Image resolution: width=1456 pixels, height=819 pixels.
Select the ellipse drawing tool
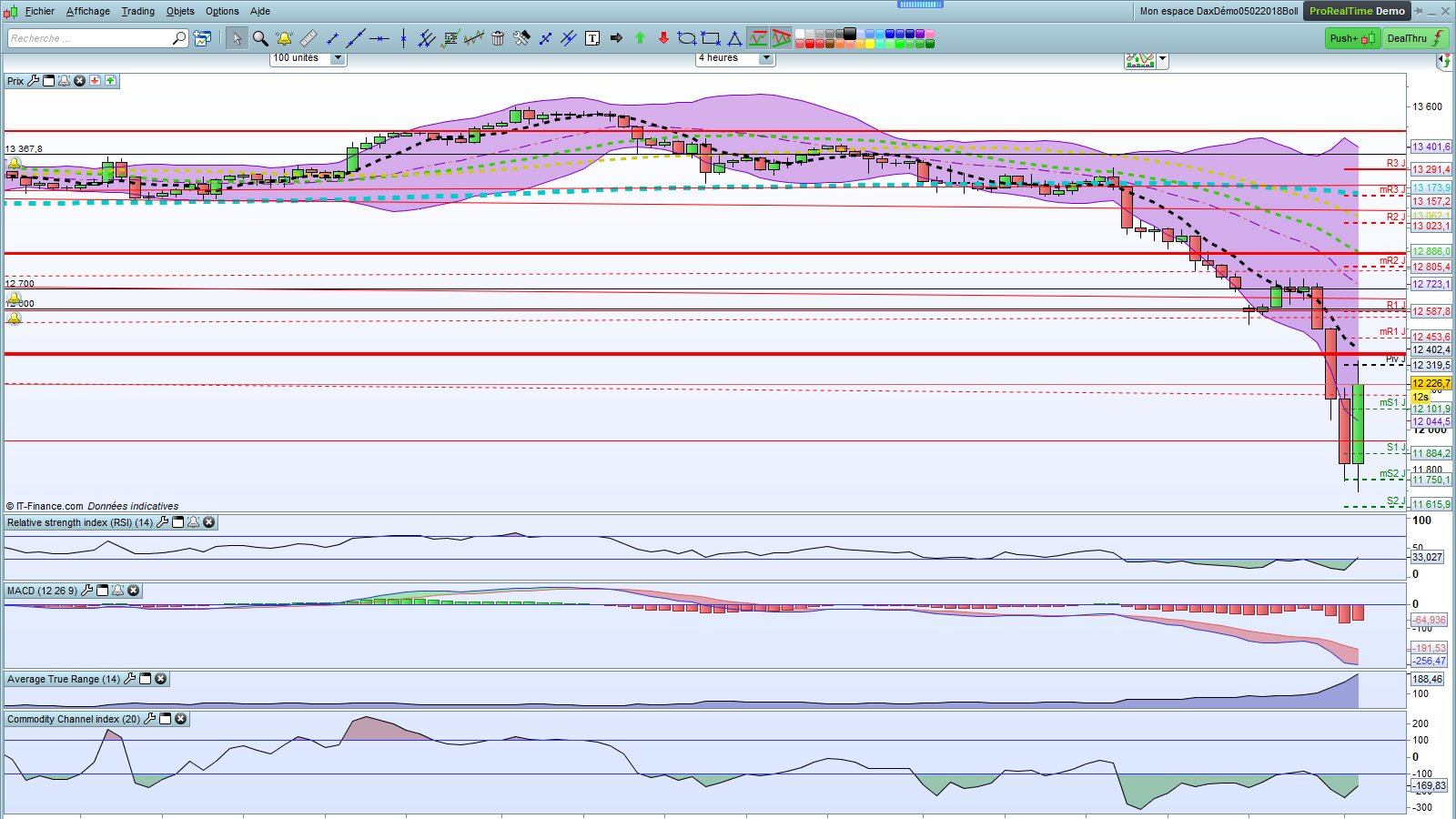(x=687, y=38)
